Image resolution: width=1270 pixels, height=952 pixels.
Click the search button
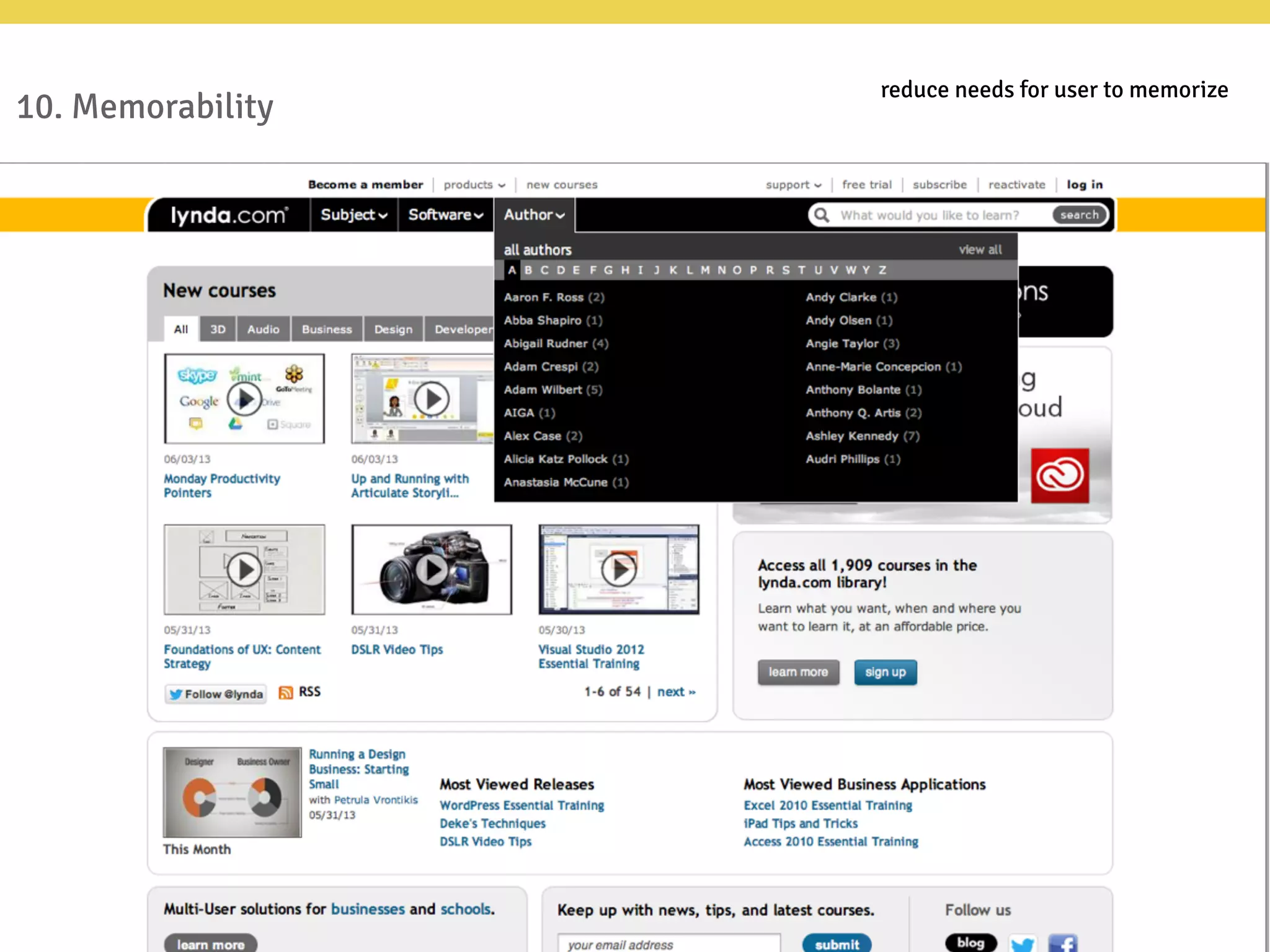[1079, 215]
